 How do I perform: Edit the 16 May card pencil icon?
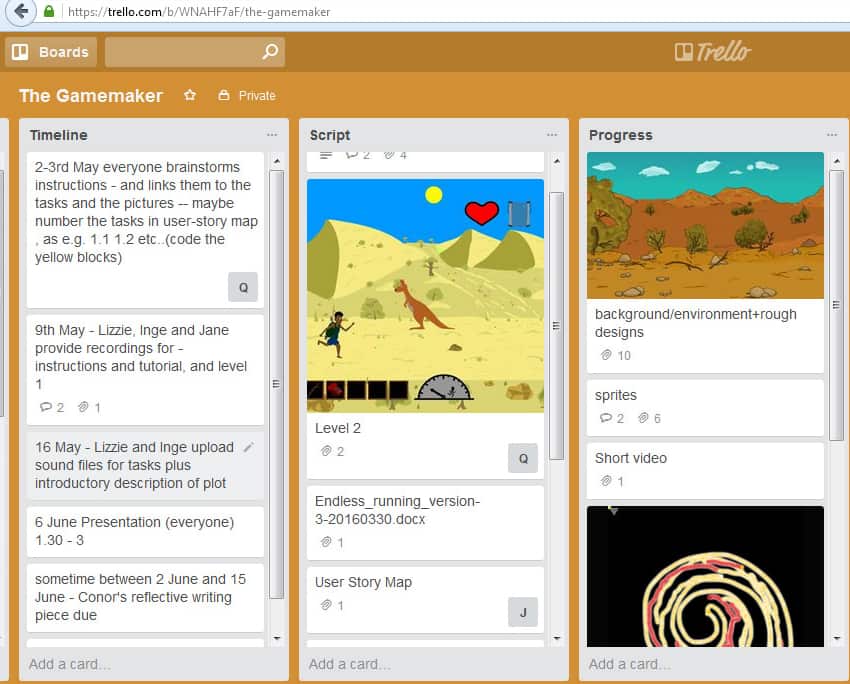click(x=249, y=447)
